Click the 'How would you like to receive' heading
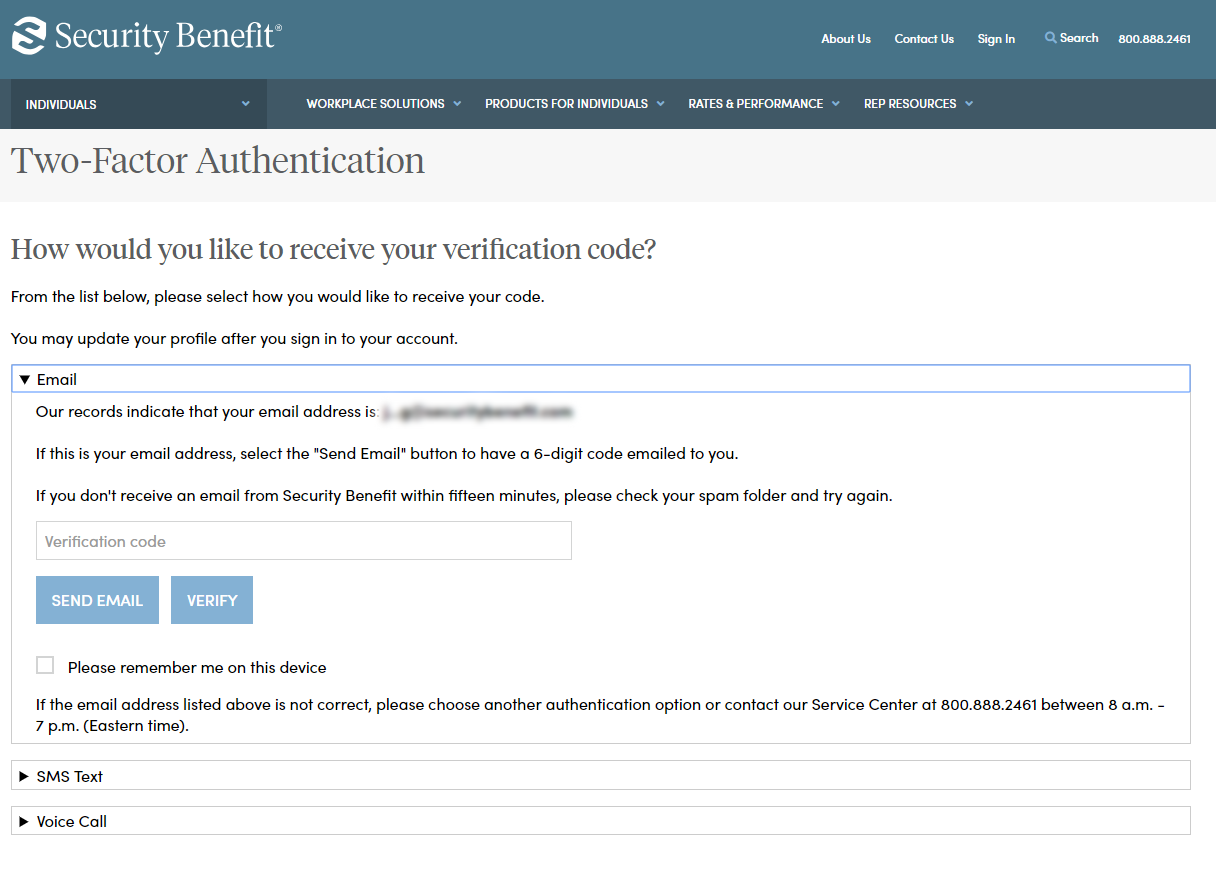This screenshot has width=1216, height=869. (x=333, y=249)
